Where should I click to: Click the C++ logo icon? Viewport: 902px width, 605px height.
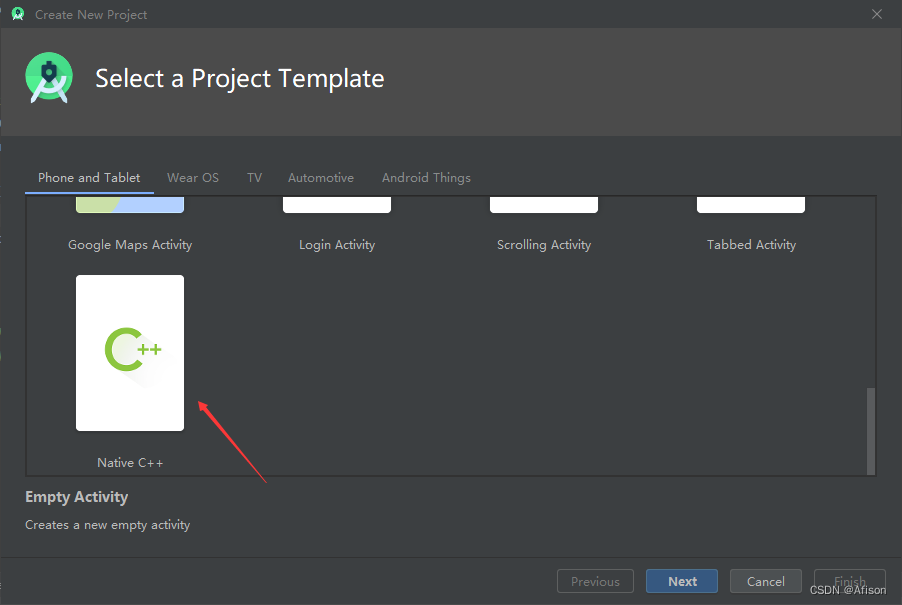(133, 349)
